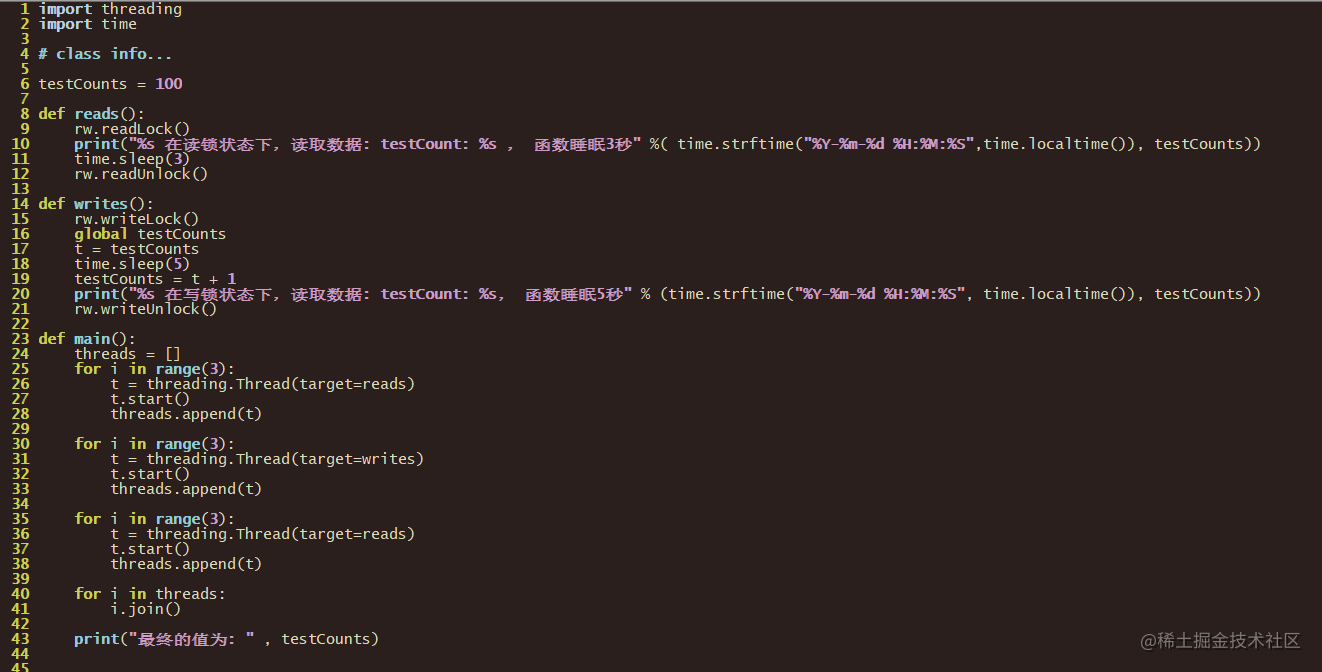This screenshot has height=672, width=1322.
Task: Click the 'rw.readUnlock()' call
Action: [x=141, y=174]
